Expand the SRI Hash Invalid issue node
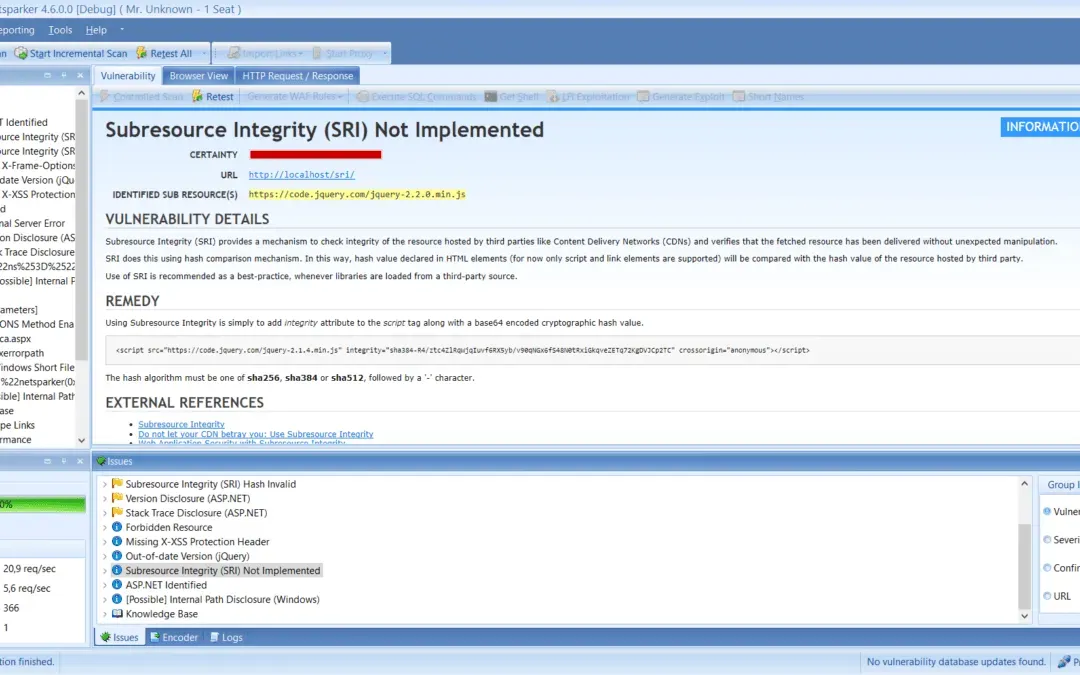1080x675 pixels. pos(105,484)
